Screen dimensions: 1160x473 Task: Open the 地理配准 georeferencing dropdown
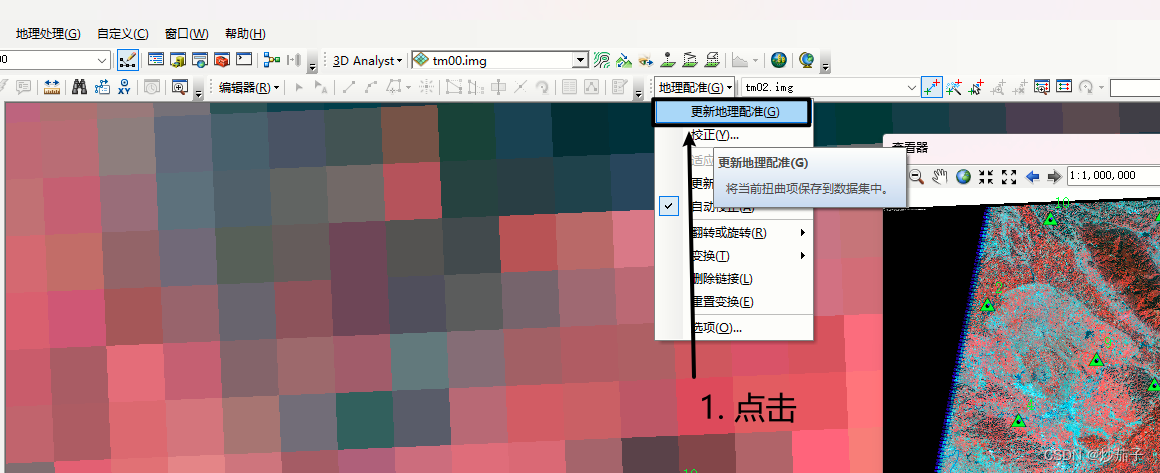click(695, 87)
